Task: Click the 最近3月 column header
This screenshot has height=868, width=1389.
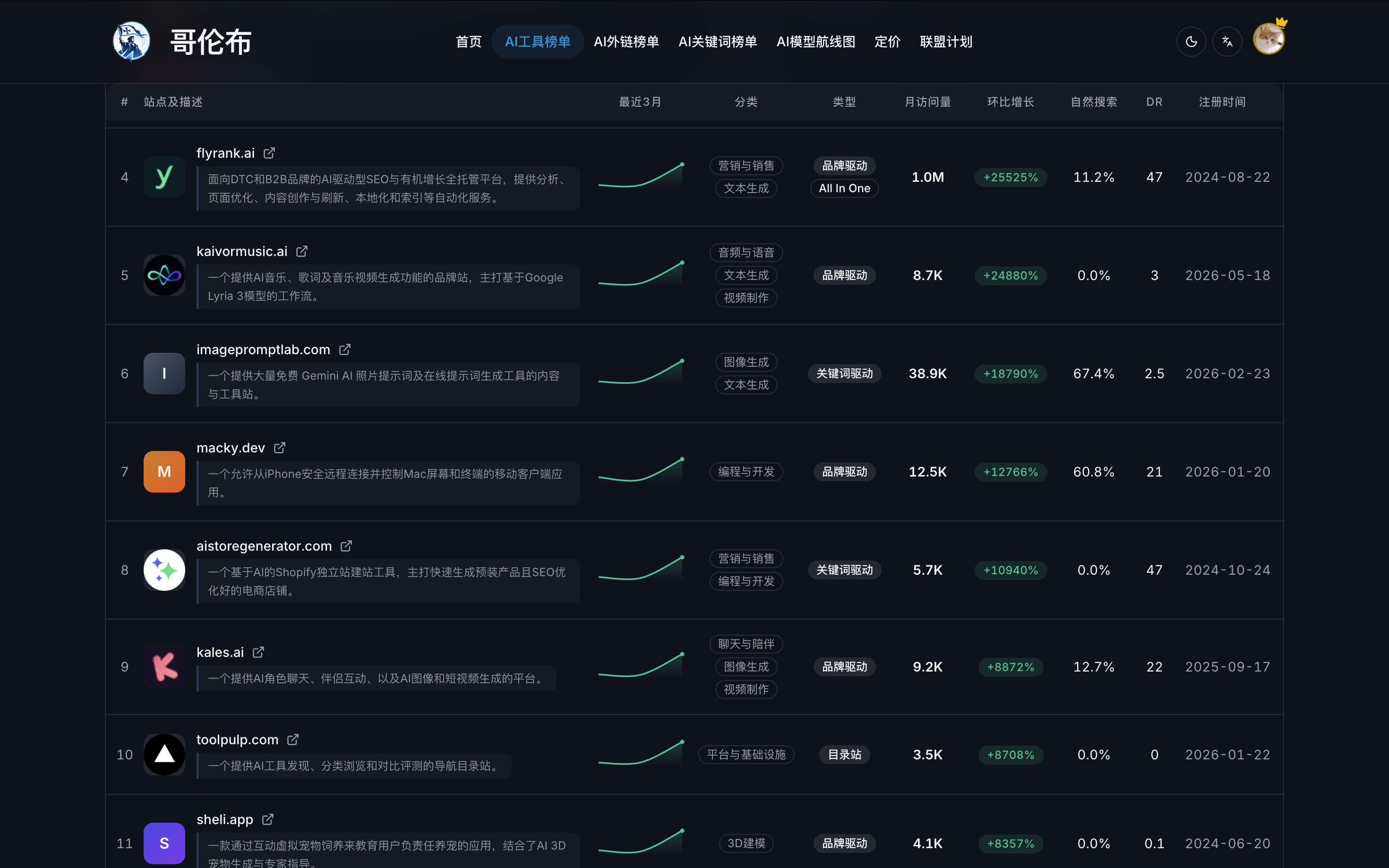Action: (640, 102)
